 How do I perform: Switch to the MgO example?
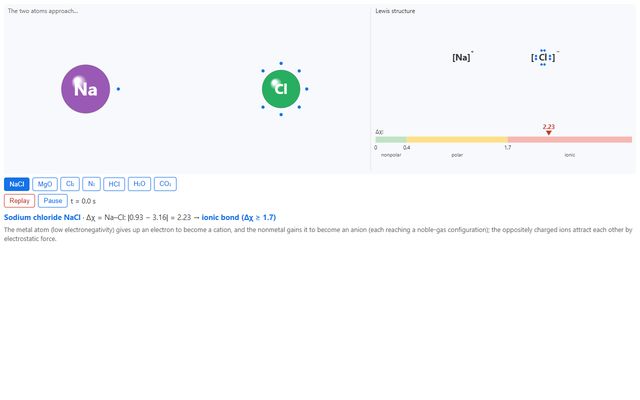pos(45,184)
